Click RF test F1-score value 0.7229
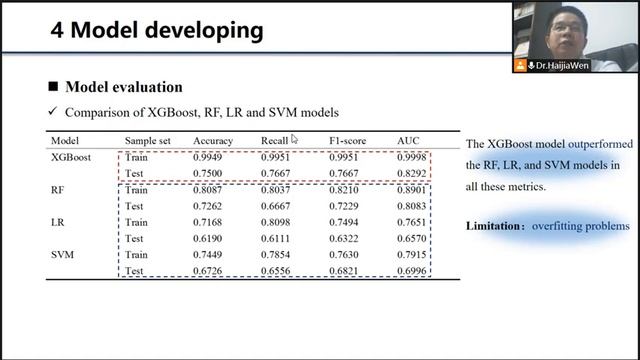This screenshot has height=360, width=640. 344,206
